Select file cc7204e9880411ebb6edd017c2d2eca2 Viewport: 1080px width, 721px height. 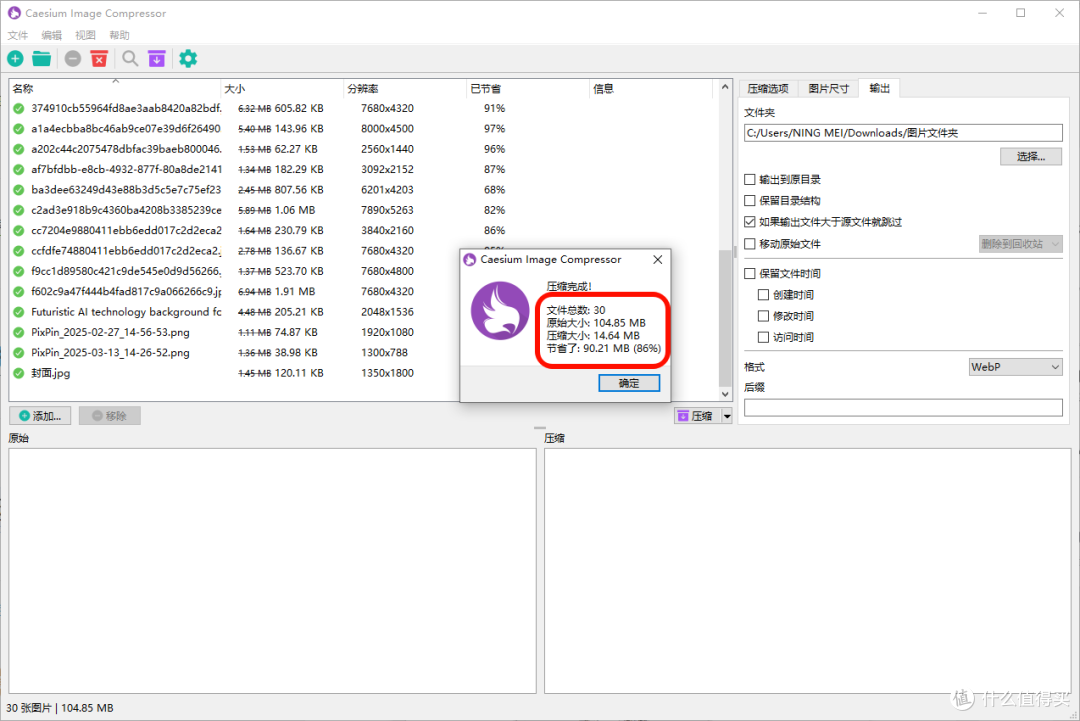coord(126,230)
